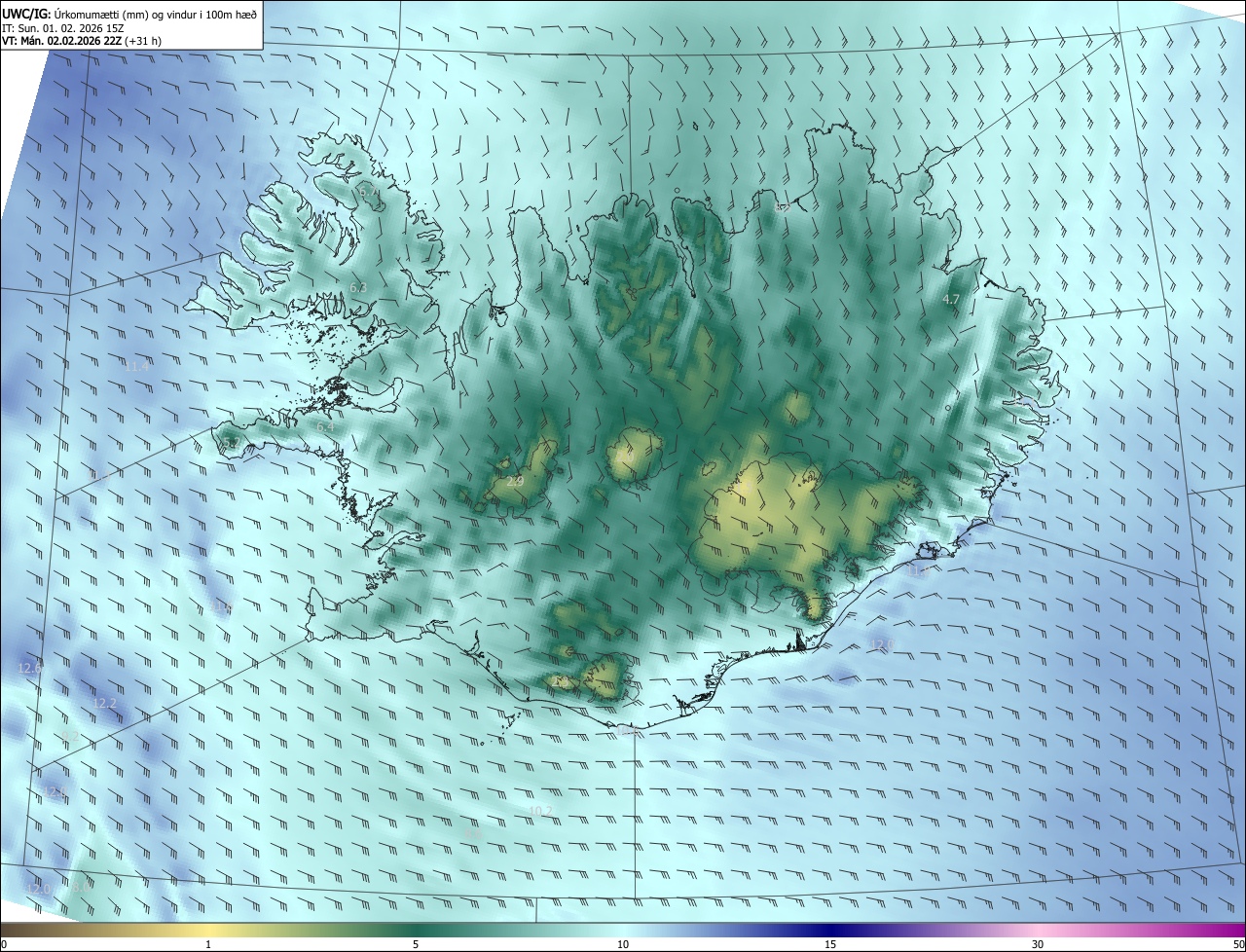Pick the 6.4 value label on Snæfellsnes peninsula
Viewport: 1246px width, 952px height.
coord(325,426)
